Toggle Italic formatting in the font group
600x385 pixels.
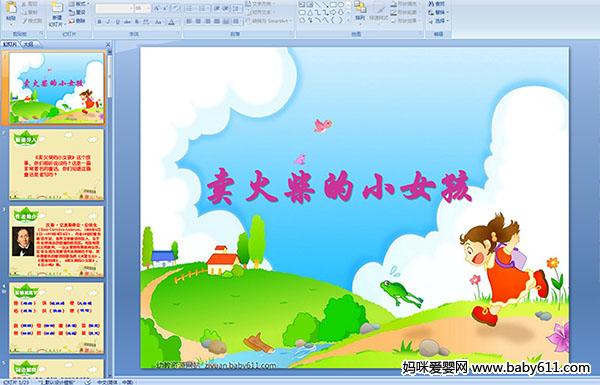pos(108,22)
